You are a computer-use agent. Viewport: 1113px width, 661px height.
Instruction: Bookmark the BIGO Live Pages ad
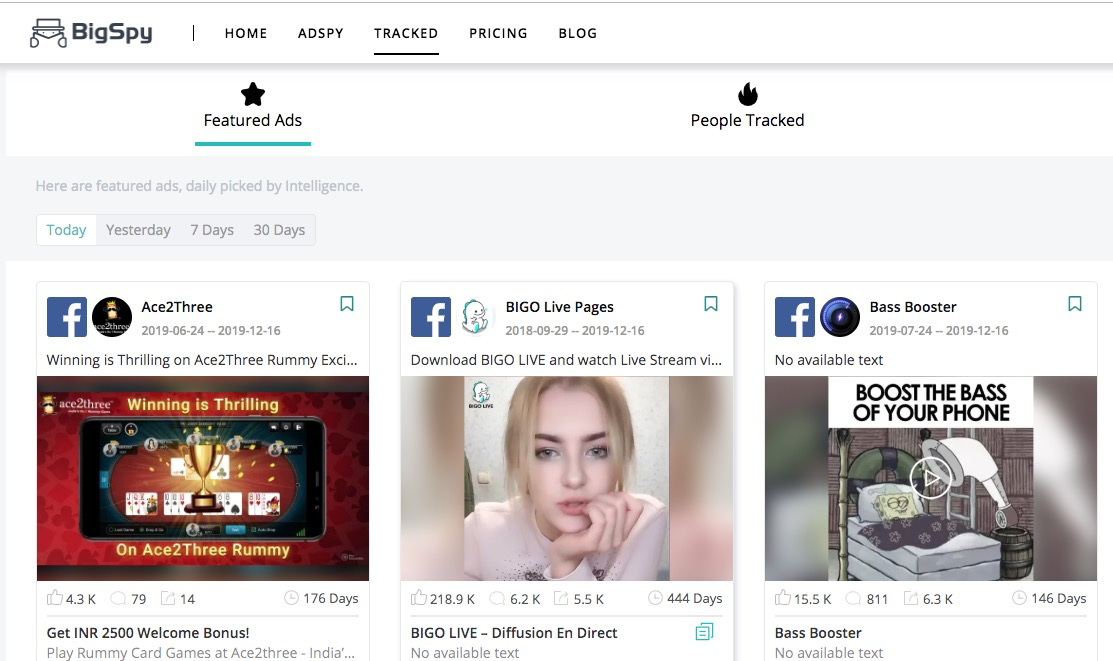tap(710, 303)
